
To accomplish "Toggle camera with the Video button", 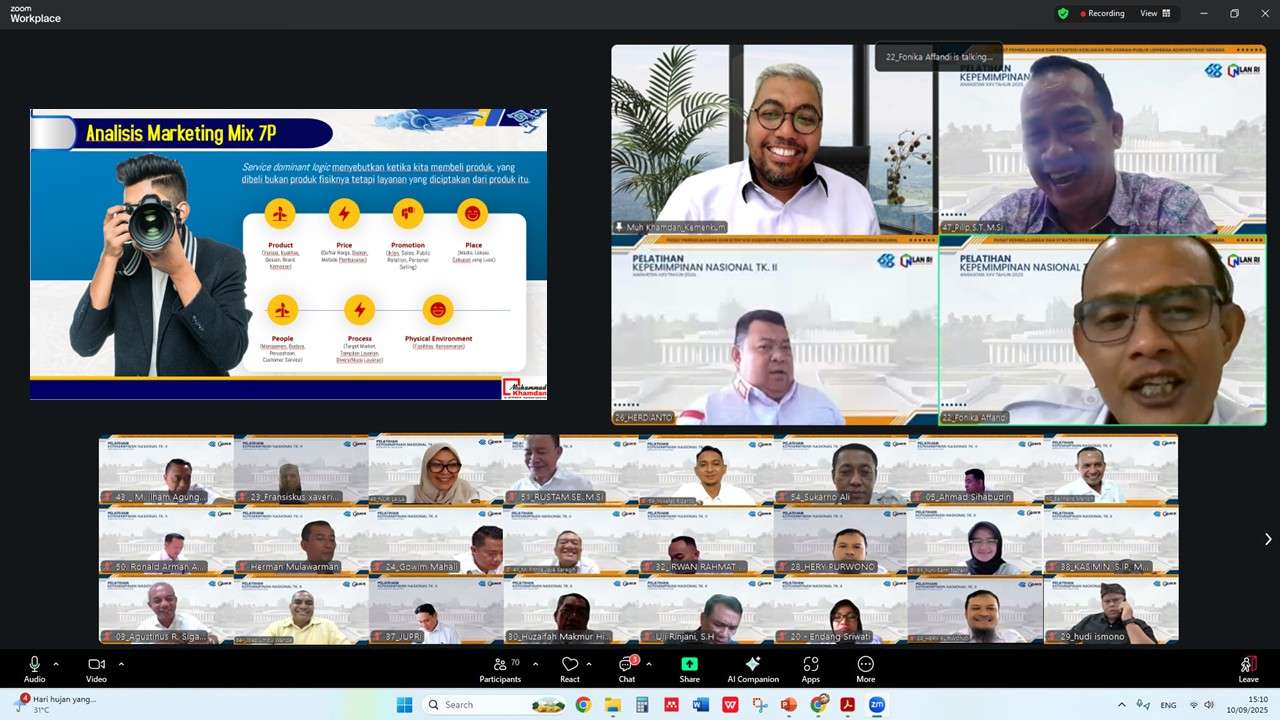I will 96,670.
